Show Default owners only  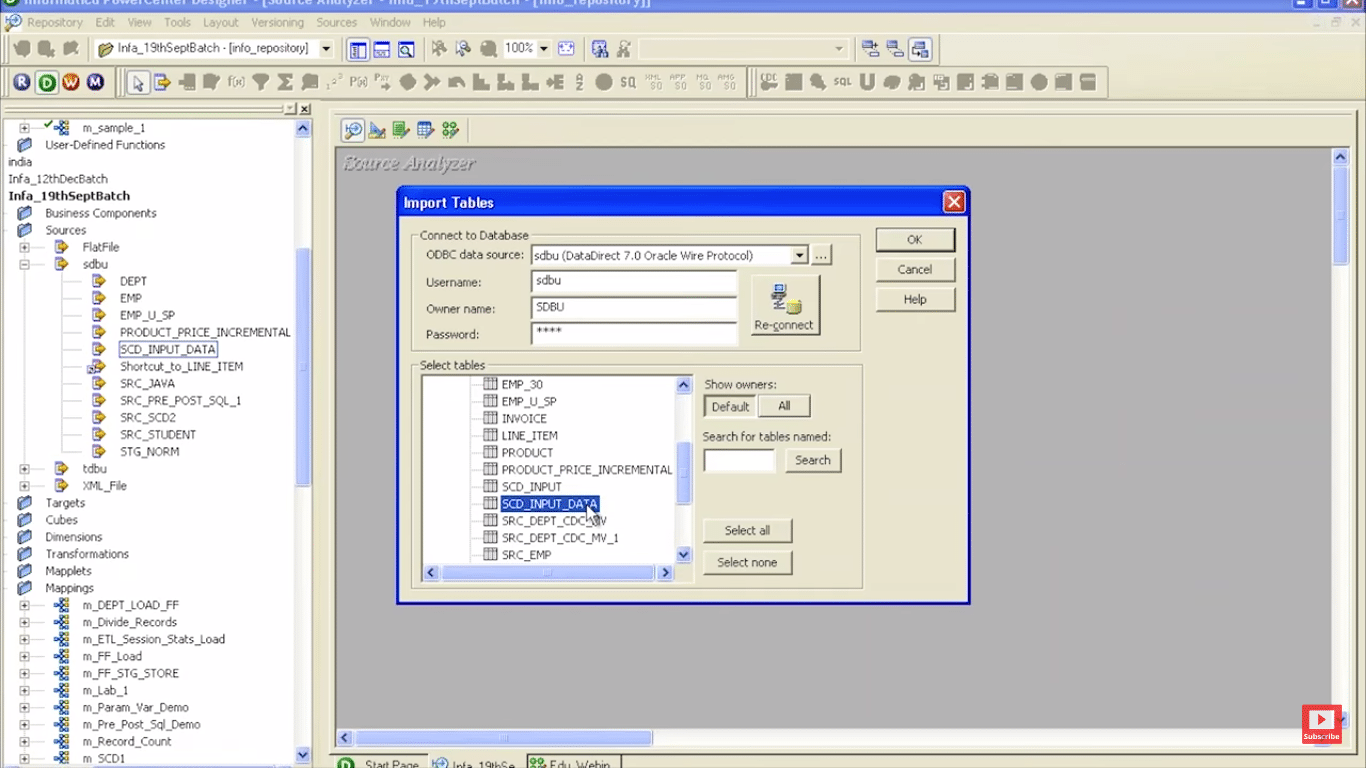[729, 406]
